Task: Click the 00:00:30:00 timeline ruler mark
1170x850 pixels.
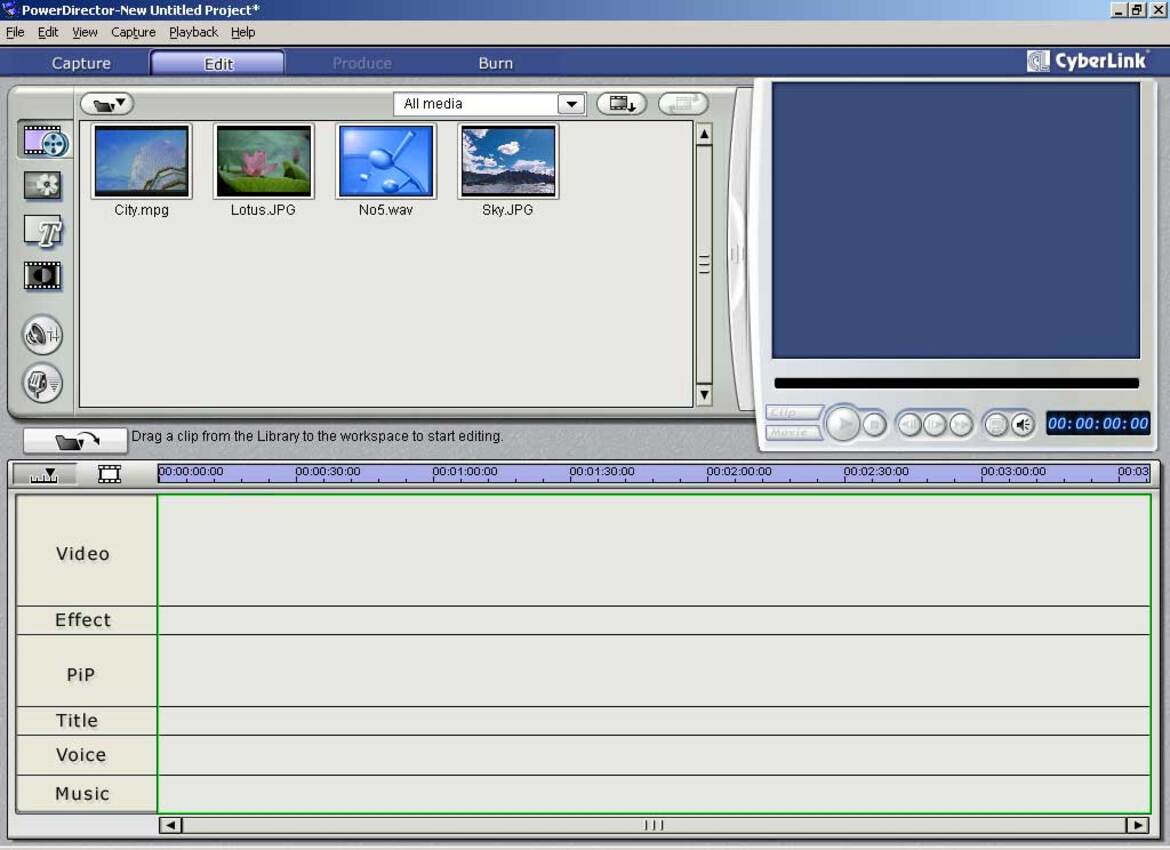Action: [x=328, y=472]
